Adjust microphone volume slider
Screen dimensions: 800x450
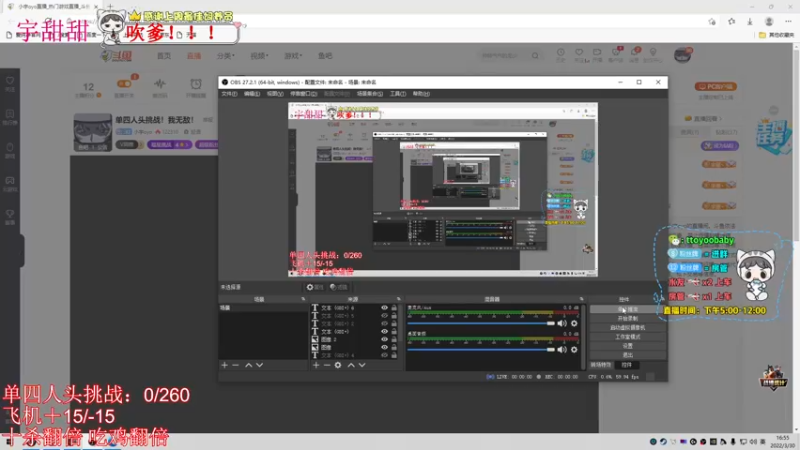481,323
